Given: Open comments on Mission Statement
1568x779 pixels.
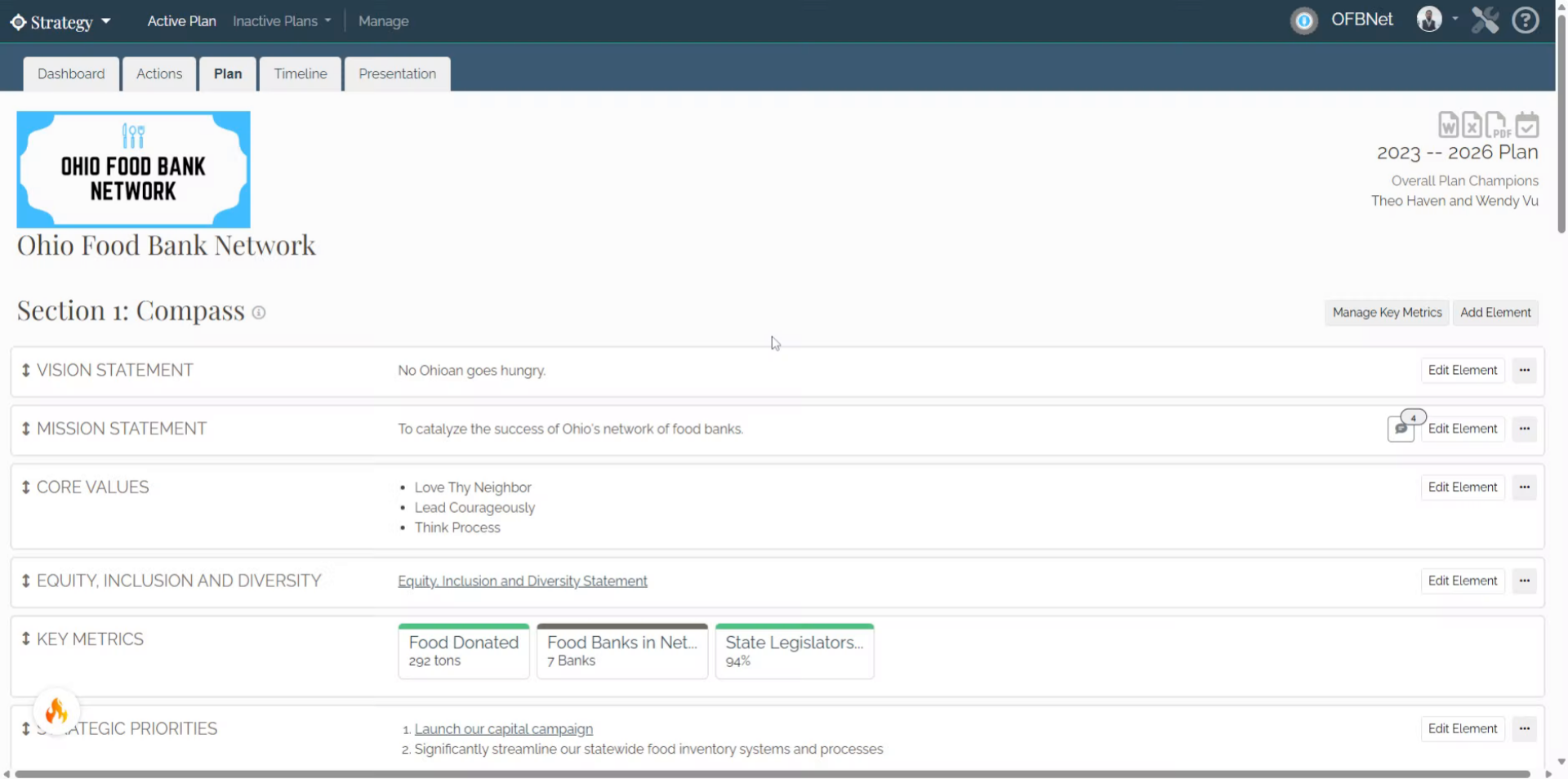Looking at the screenshot, I should (x=1401, y=429).
